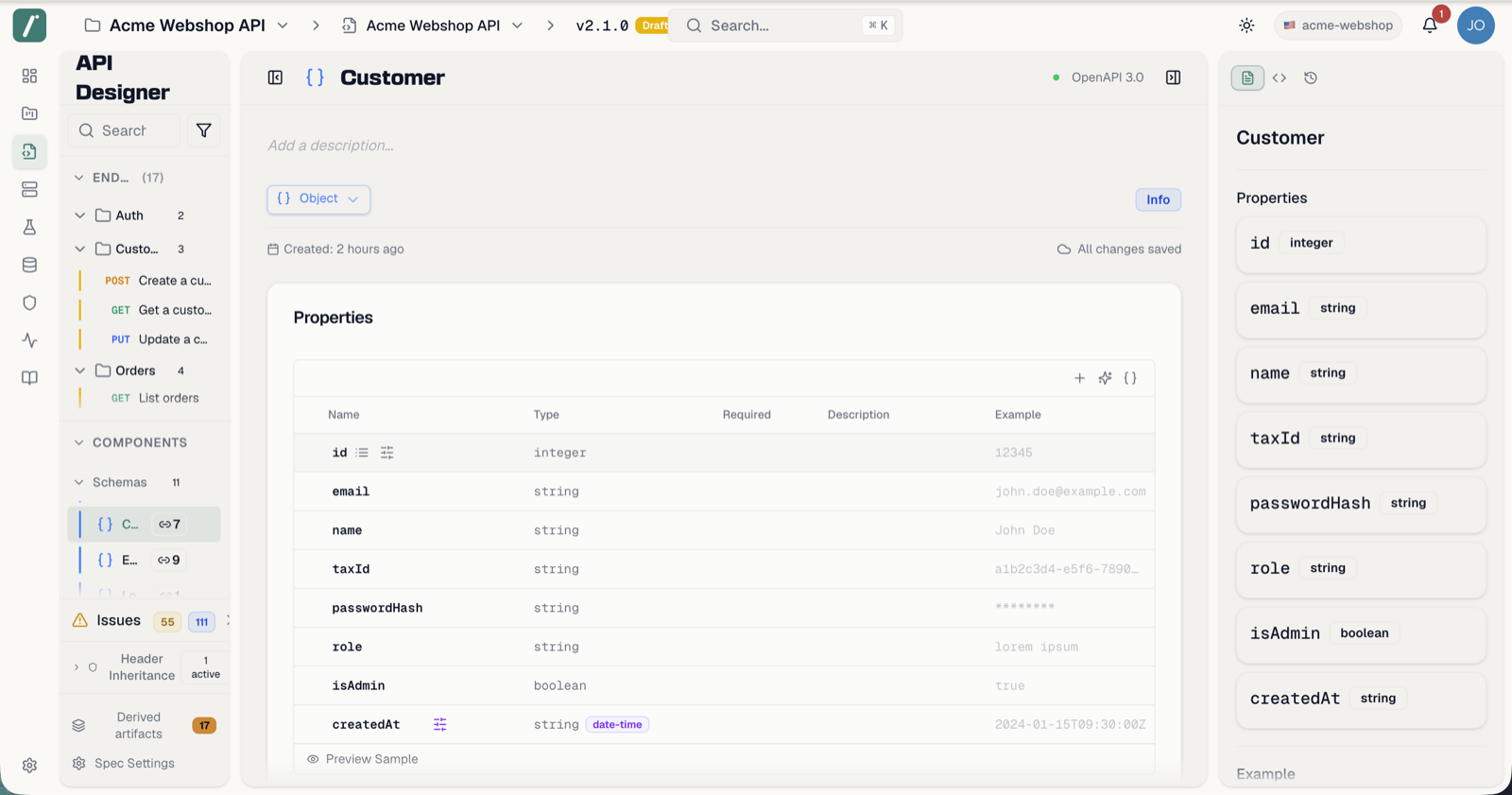
Task: Click the email property name cell
Action: tap(351, 492)
